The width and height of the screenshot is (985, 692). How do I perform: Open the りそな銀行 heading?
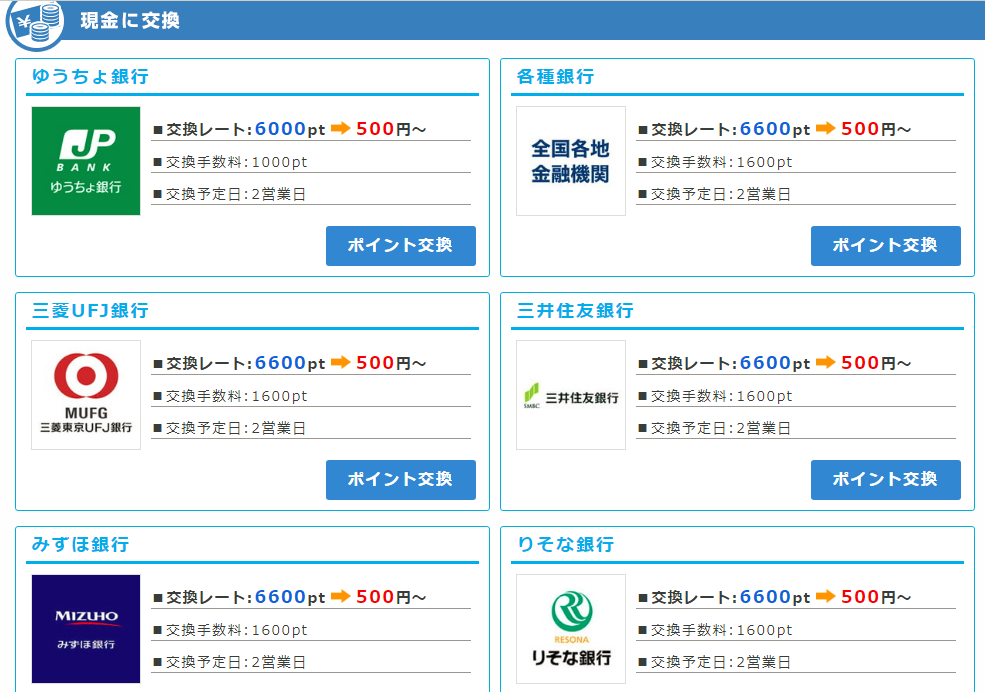pyautogui.click(x=565, y=545)
